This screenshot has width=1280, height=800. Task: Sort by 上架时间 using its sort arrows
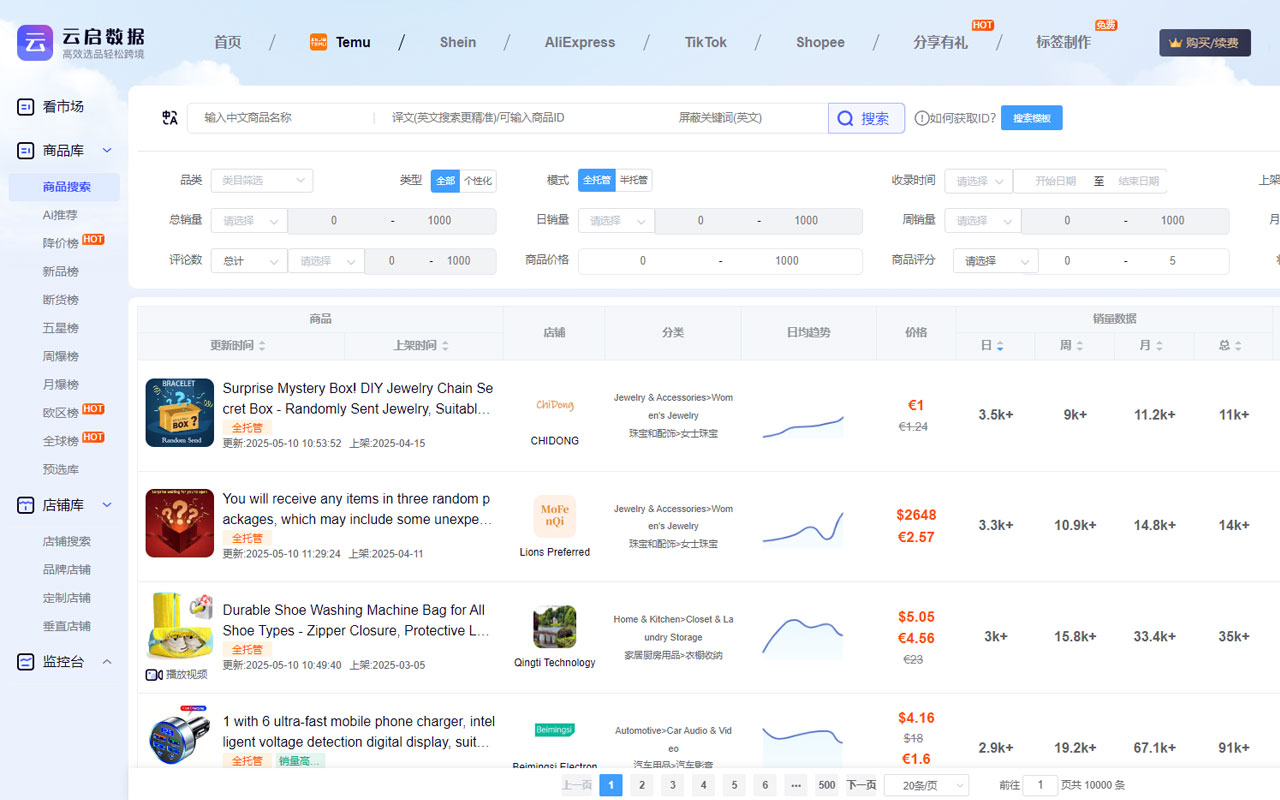pos(445,346)
